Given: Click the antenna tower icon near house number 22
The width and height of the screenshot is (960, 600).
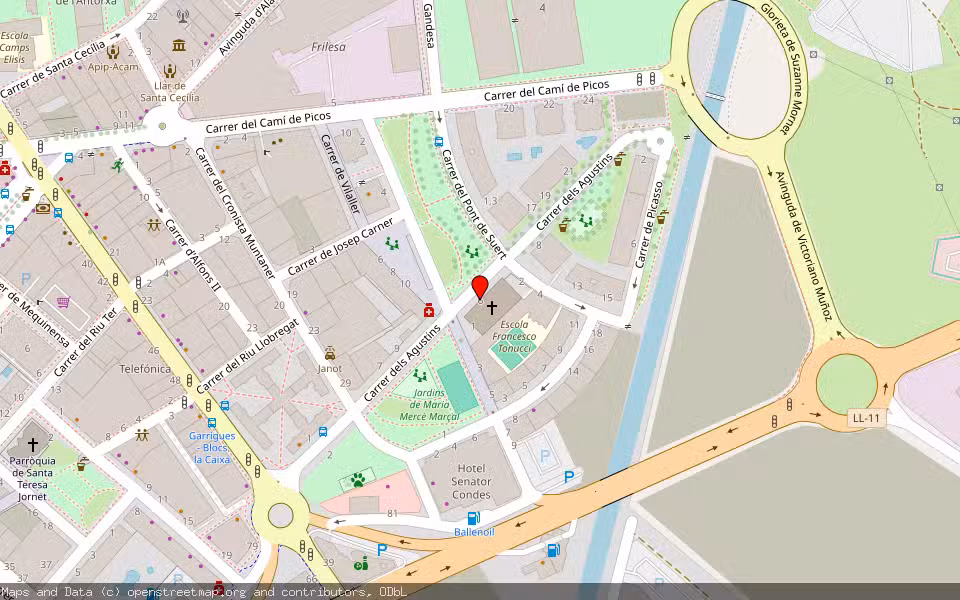Looking at the screenshot, I should click(x=183, y=17).
